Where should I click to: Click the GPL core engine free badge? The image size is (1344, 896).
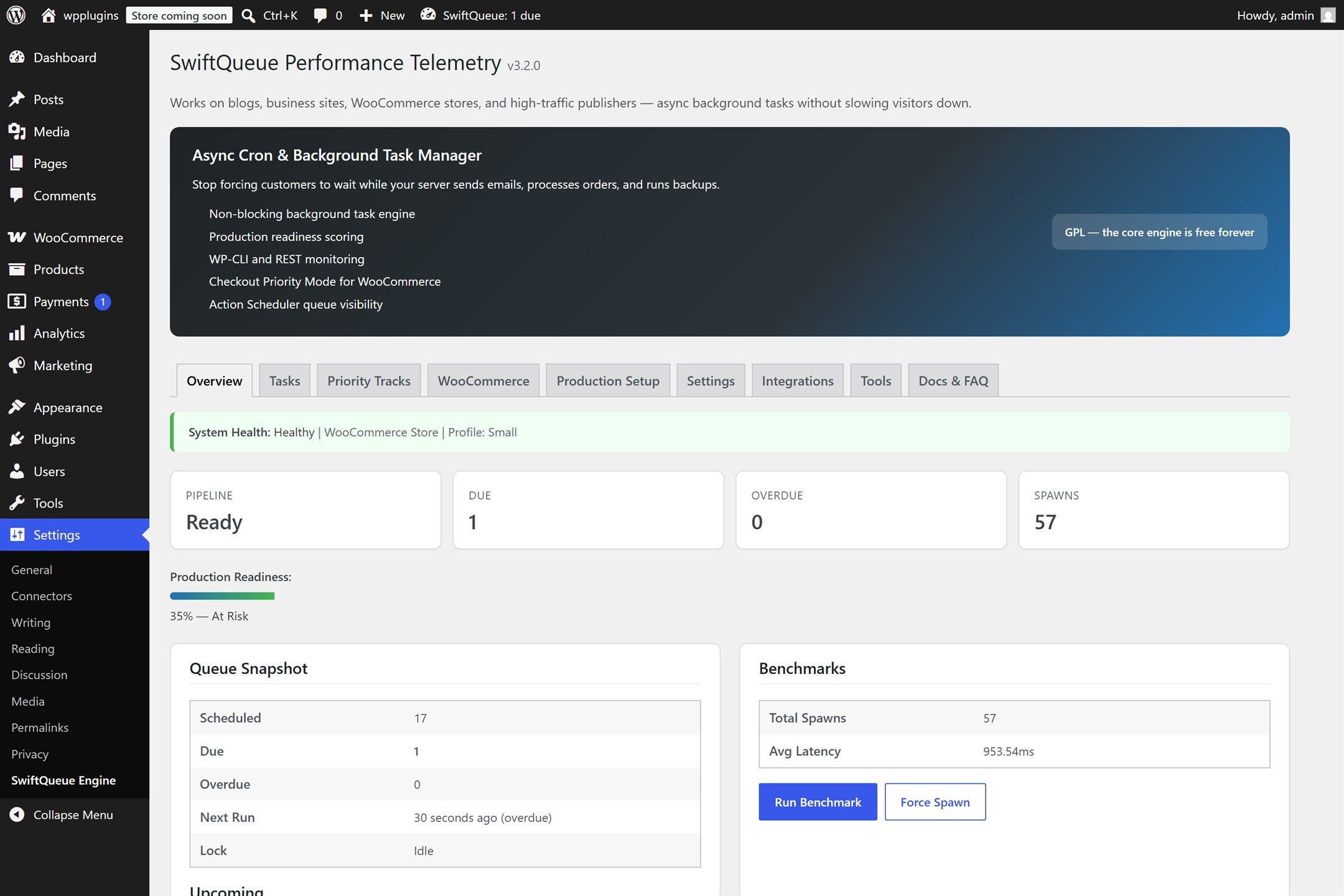(1159, 232)
